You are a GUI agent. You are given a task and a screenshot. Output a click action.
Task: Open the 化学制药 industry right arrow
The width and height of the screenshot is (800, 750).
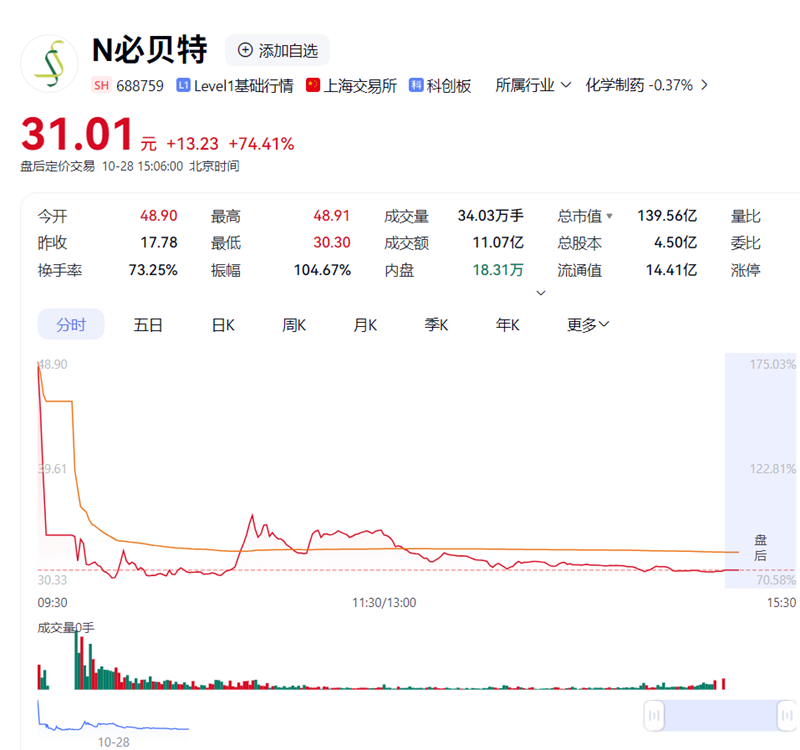[x=705, y=86]
